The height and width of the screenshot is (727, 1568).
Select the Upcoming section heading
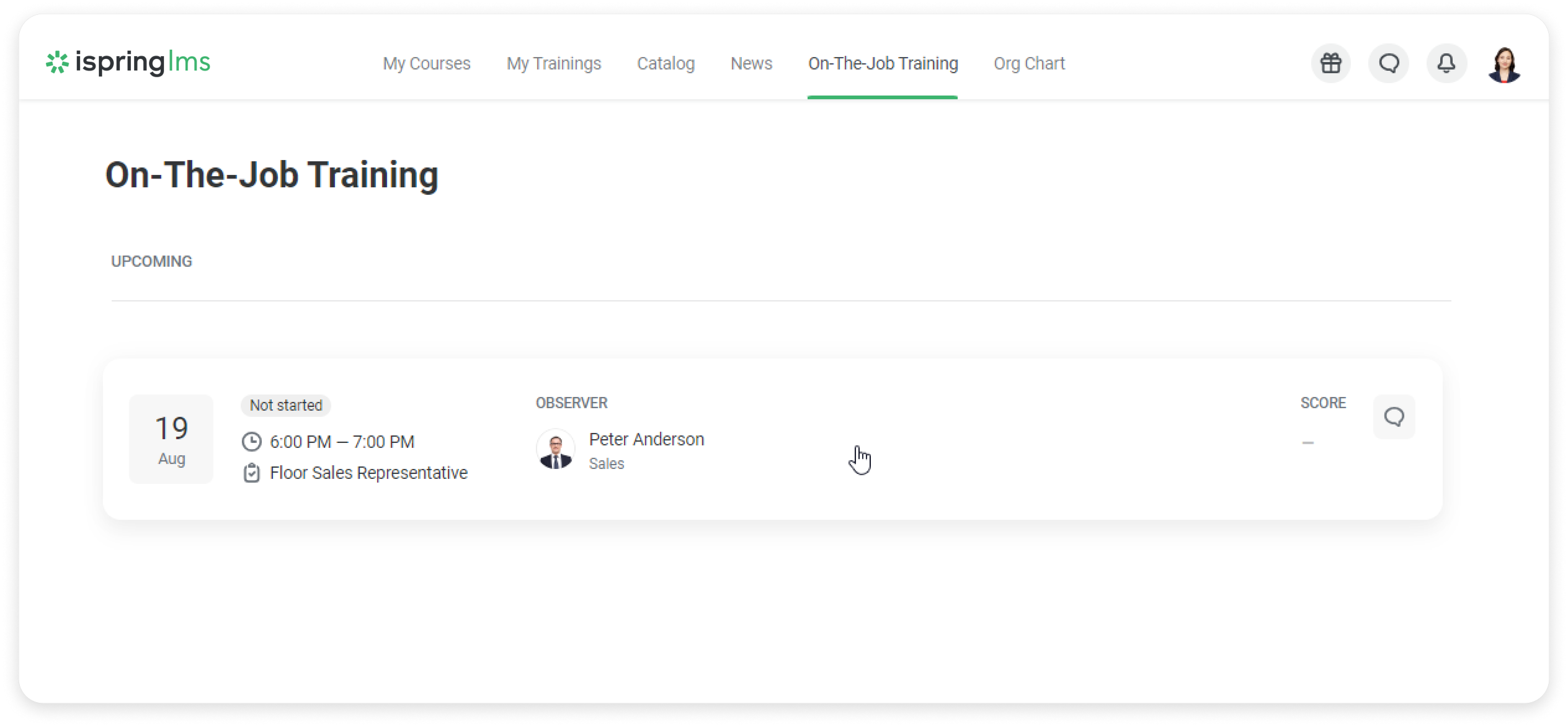pos(152,261)
